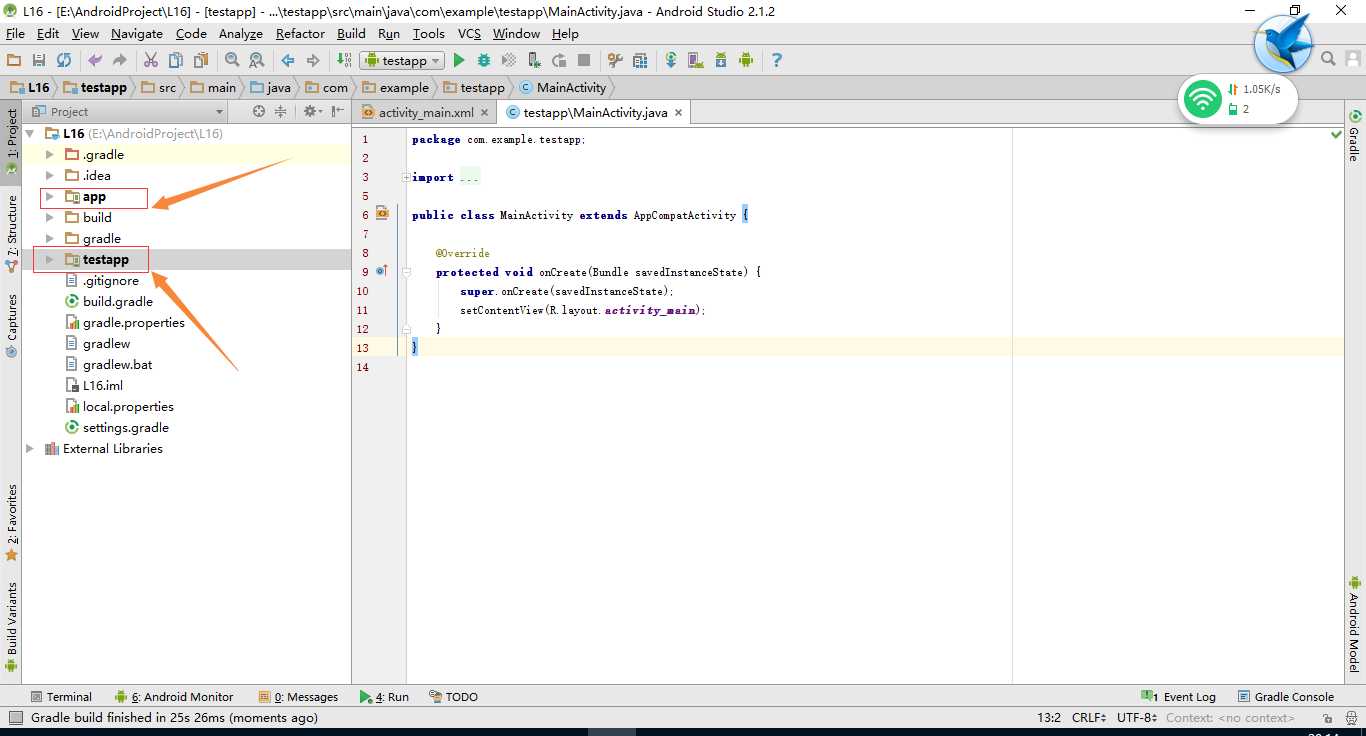Open the Terminal tool window
Image resolution: width=1366 pixels, height=736 pixels.
click(61, 697)
